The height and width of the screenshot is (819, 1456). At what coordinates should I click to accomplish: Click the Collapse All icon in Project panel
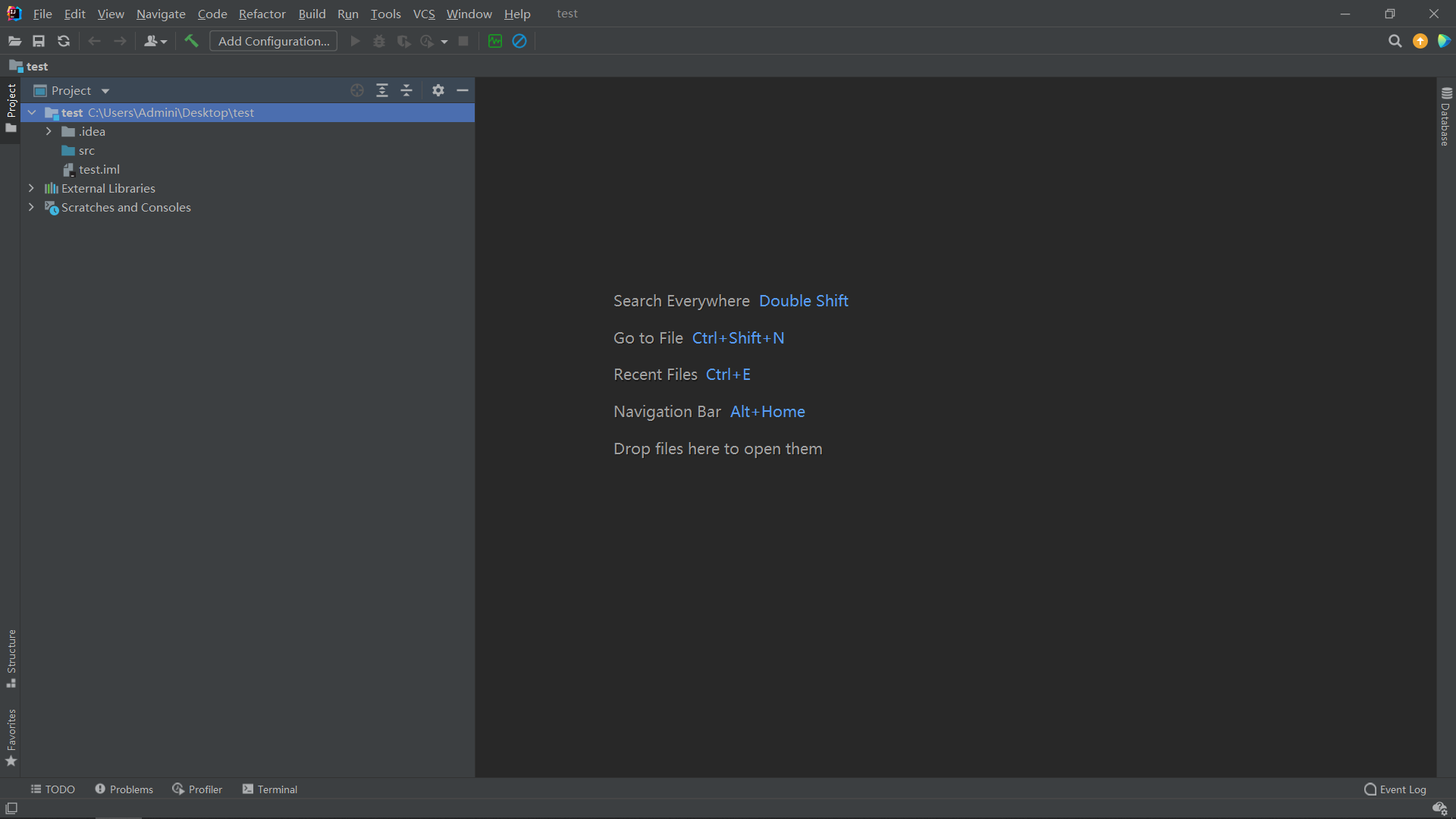click(406, 90)
